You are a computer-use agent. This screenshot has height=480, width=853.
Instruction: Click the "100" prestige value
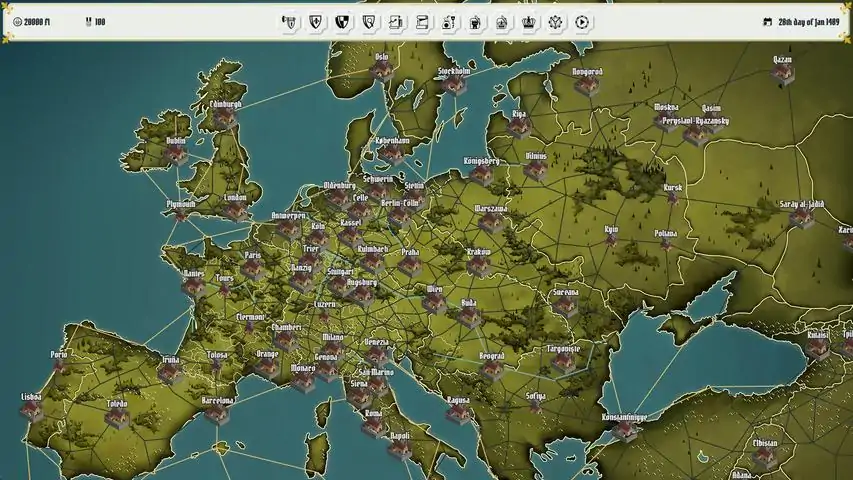[100, 22]
